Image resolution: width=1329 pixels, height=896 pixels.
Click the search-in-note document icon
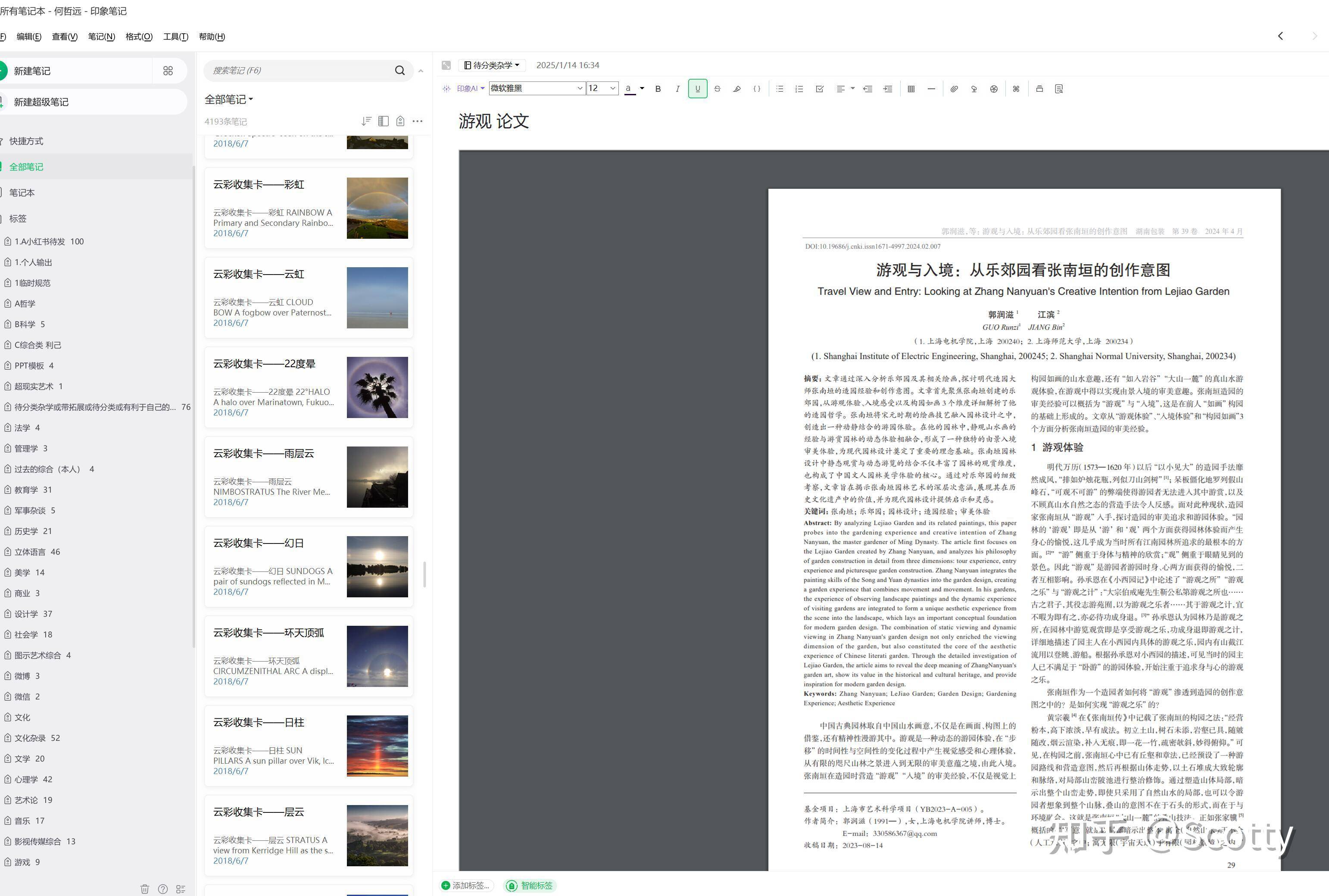[1059, 89]
